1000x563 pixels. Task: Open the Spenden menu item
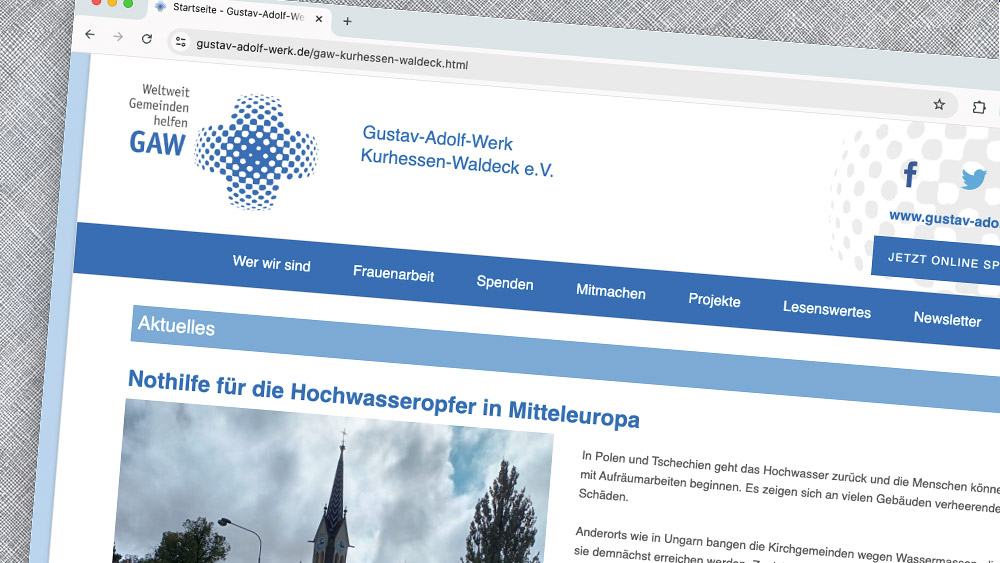point(505,282)
